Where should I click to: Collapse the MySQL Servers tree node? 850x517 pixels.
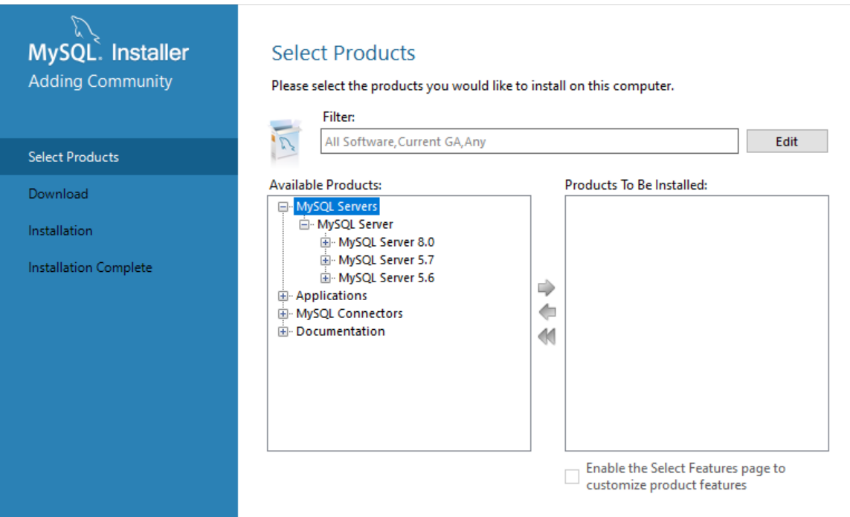(282, 206)
